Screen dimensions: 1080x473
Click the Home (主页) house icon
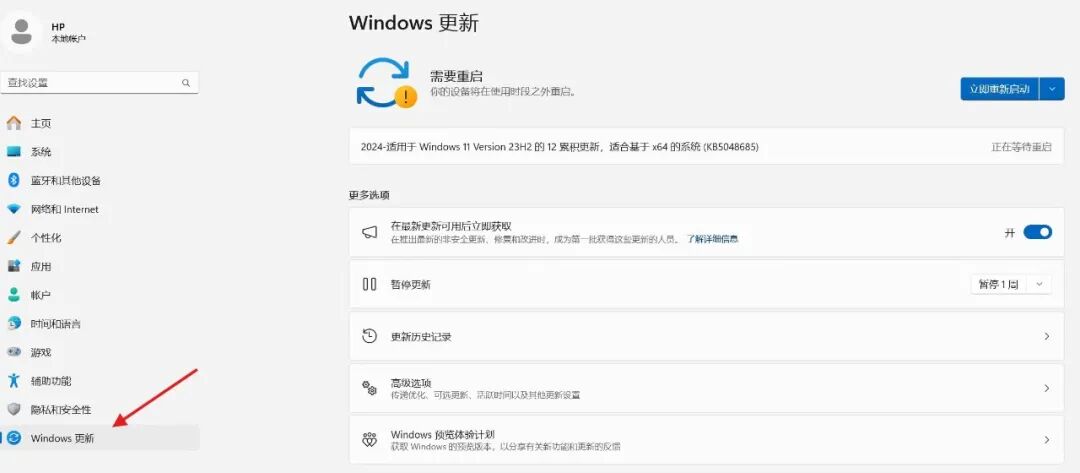[14, 123]
